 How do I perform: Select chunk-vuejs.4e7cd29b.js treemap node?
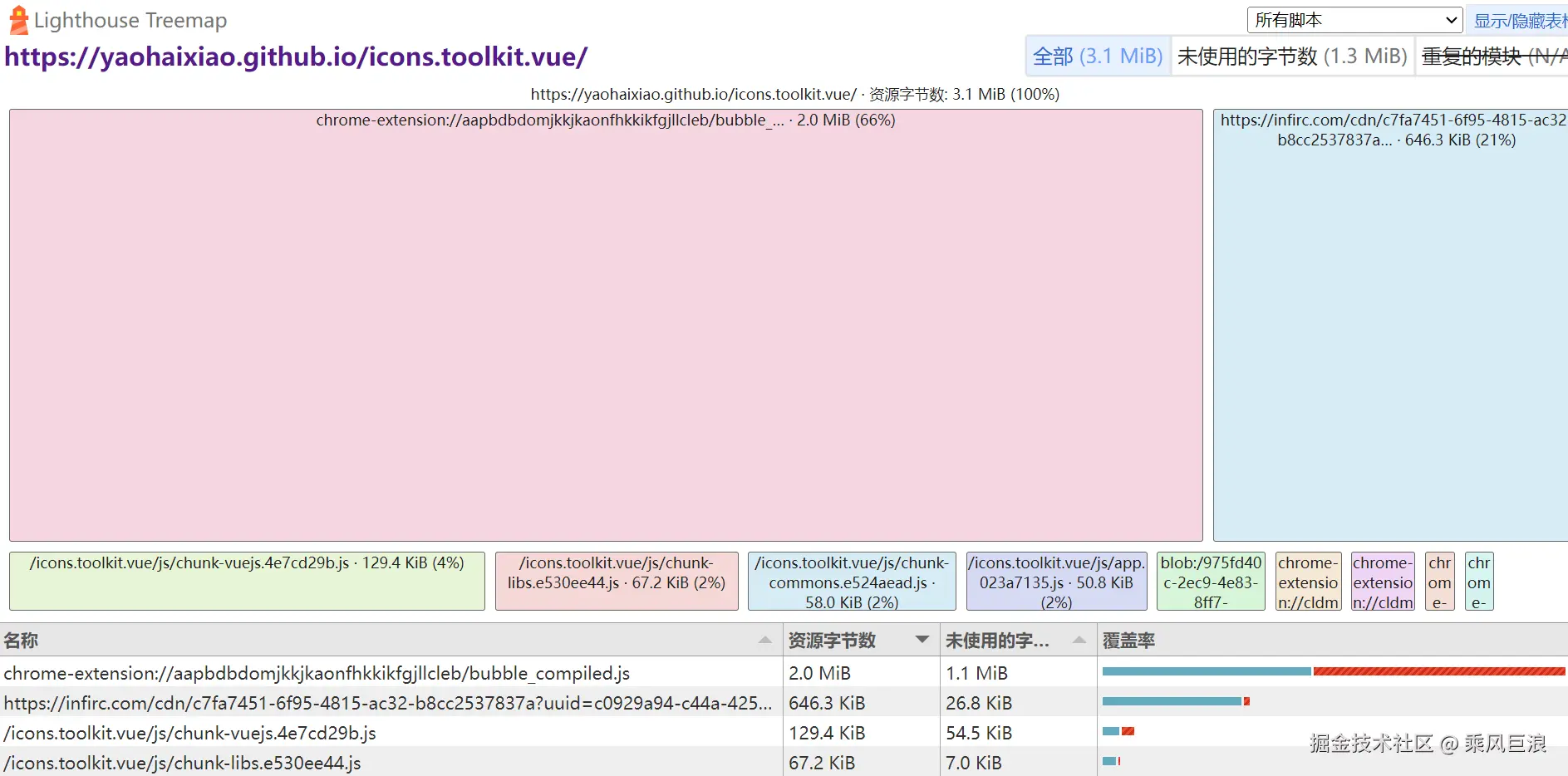tap(247, 581)
